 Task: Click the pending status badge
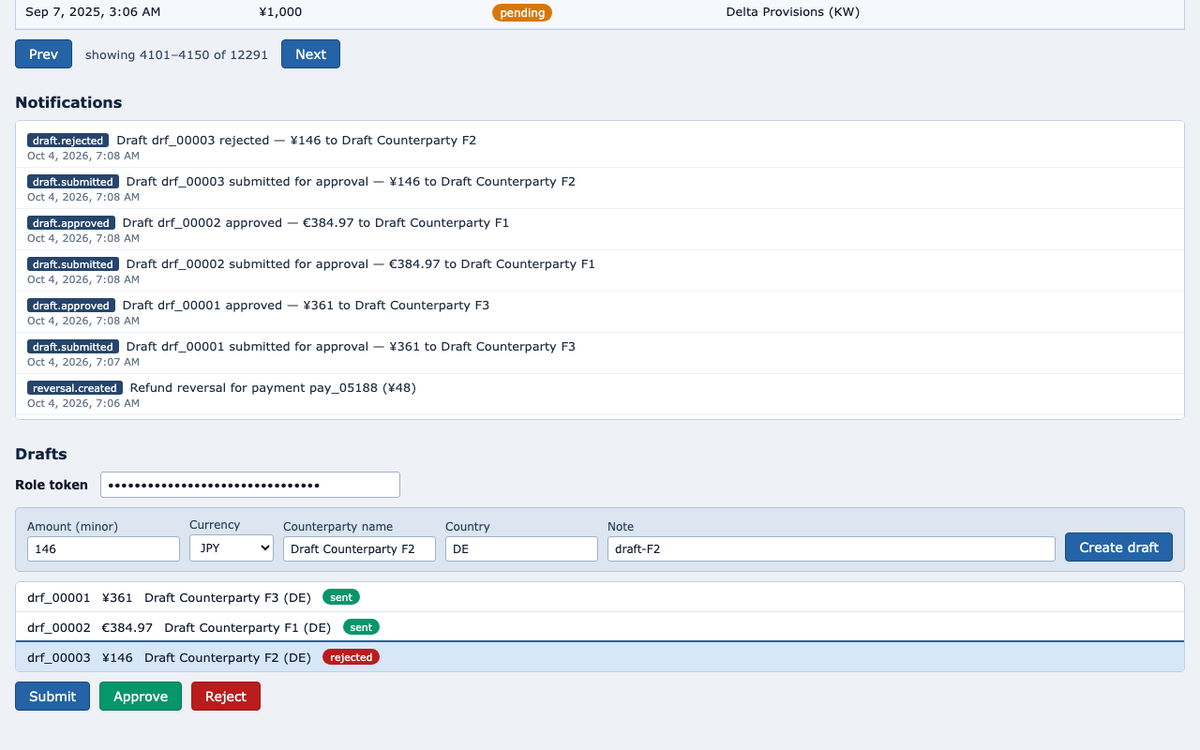click(x=522, y=13)
